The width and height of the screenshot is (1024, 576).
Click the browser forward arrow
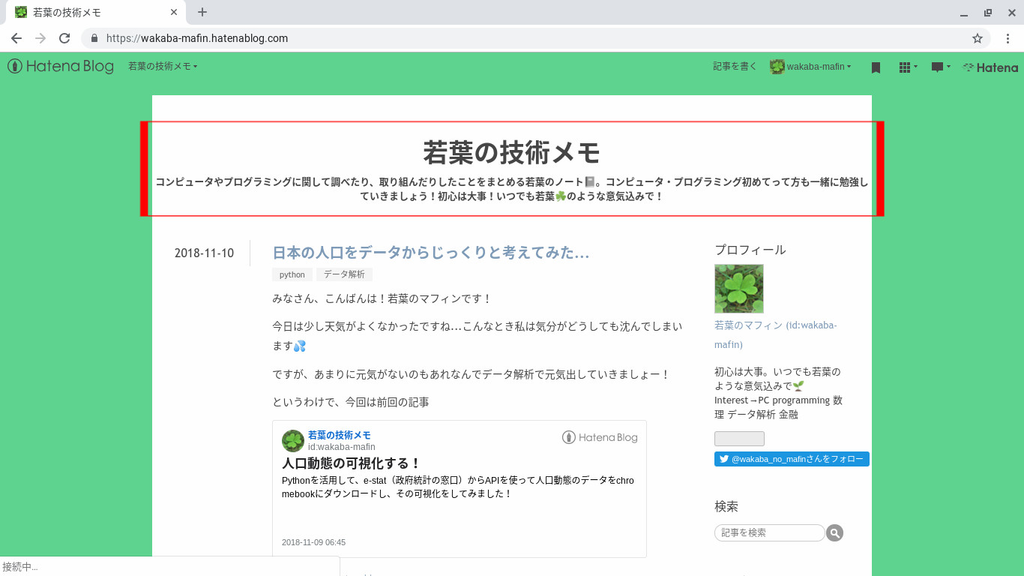(x=40, y=35)
